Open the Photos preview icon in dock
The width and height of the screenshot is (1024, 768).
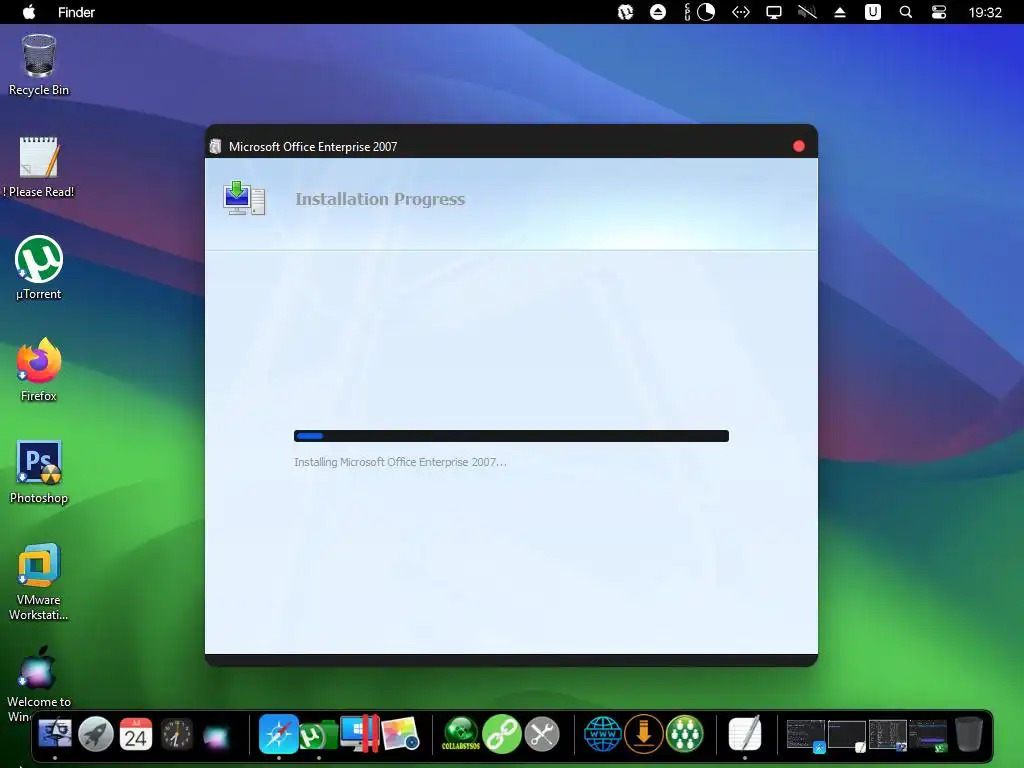(x=400, y=734)
